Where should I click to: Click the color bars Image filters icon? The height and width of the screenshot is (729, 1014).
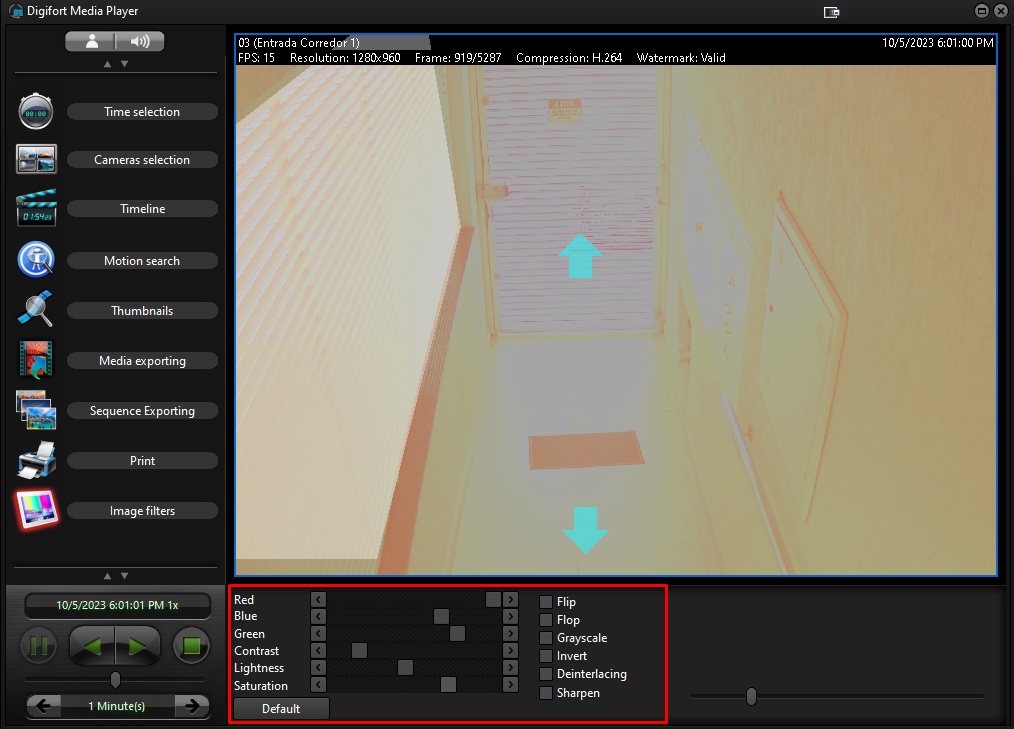(x=37, y=510)
